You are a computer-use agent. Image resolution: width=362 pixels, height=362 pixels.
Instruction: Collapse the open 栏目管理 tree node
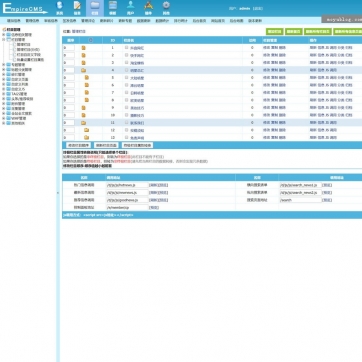tap(4, 39)
